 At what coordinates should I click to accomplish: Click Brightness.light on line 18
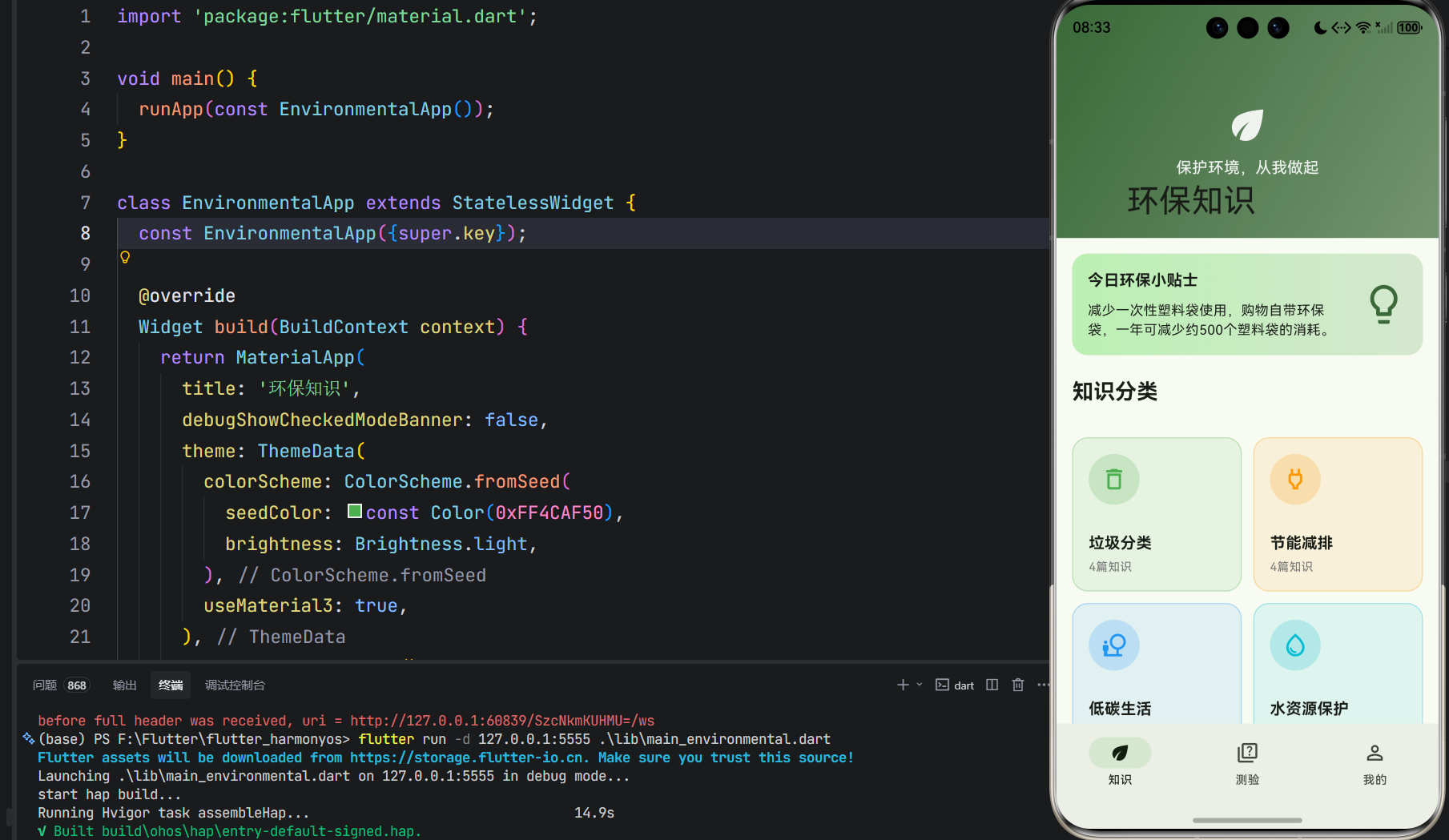click(x=441, y=544)
